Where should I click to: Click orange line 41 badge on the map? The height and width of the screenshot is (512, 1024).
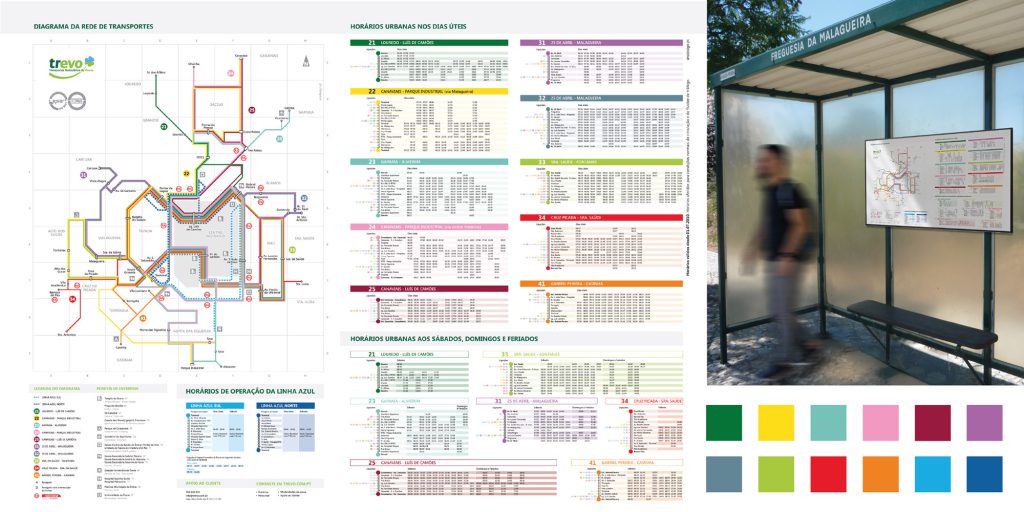pyautogui.click(x=143, y=318)
